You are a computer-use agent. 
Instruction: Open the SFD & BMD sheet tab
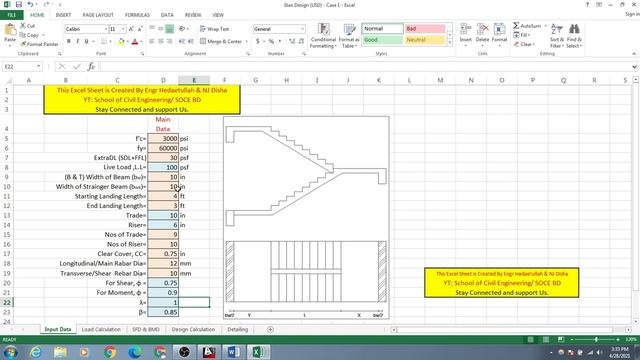tap(146, 329)
